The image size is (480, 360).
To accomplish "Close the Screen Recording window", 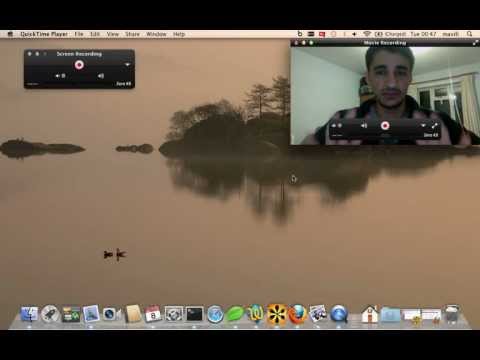I will coord(30,54).
